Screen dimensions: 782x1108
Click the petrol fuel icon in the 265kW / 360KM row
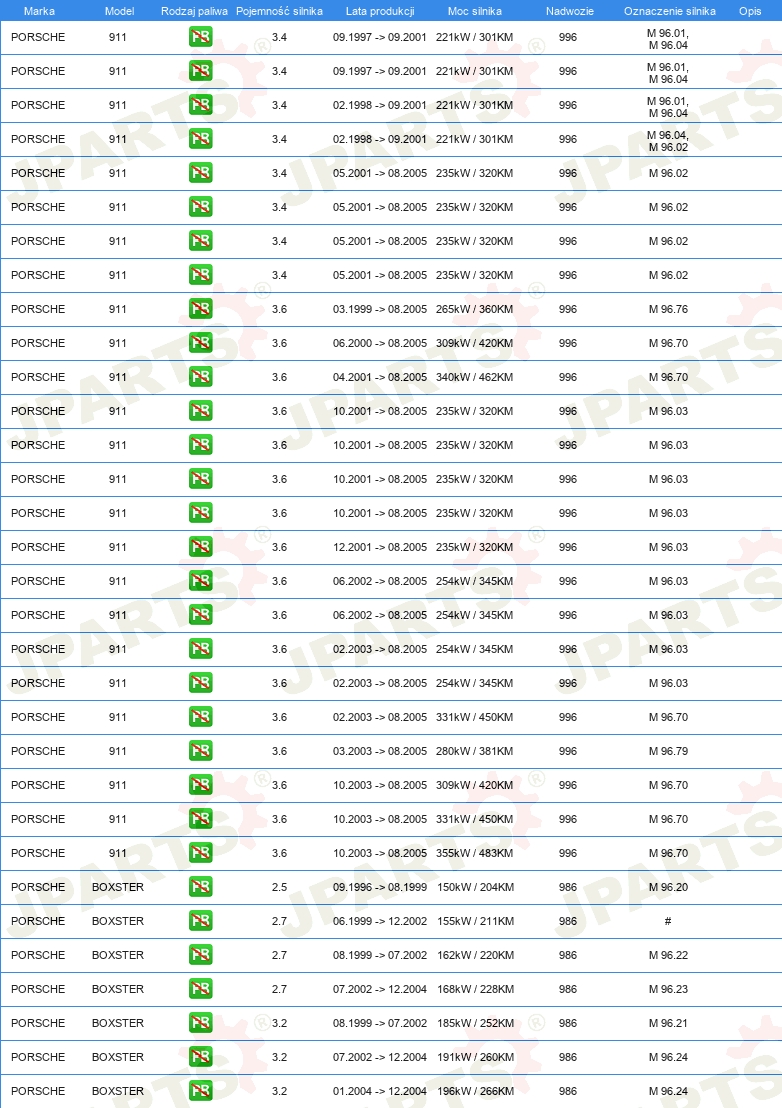(201, 309)
